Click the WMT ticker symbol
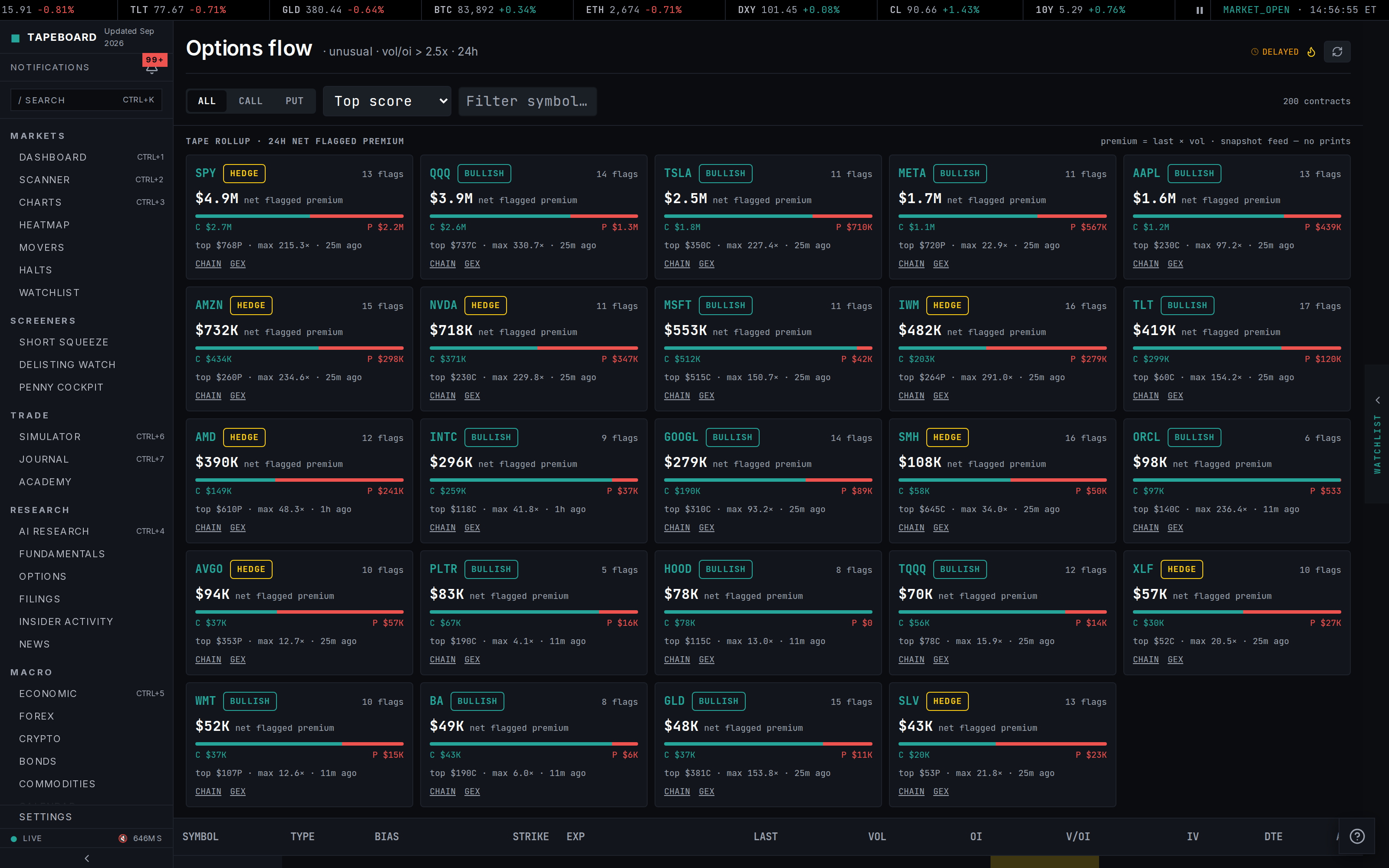Screen dimensions: 1389x868 (x=205, y=701)
